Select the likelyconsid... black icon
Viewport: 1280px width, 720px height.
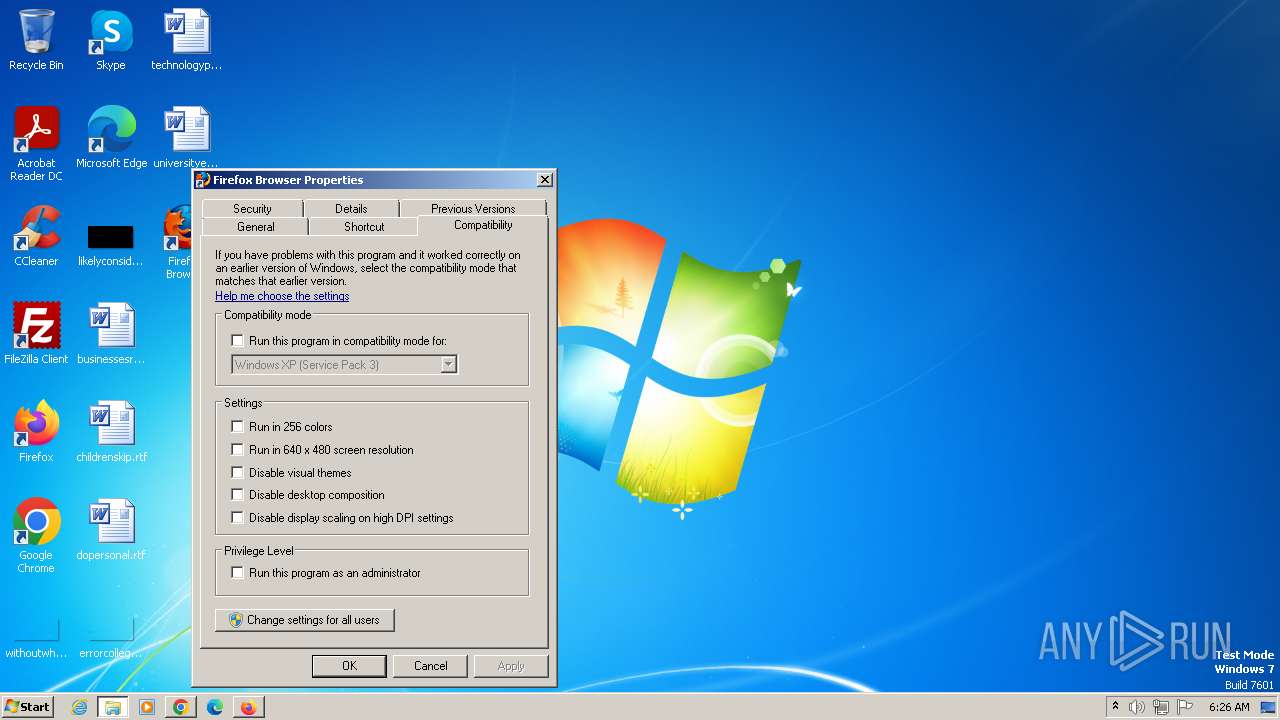[110, 245]
